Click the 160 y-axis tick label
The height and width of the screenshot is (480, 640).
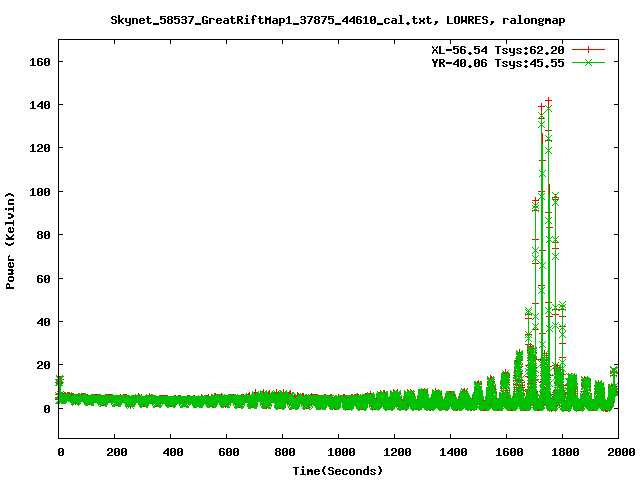pos(40,62)
